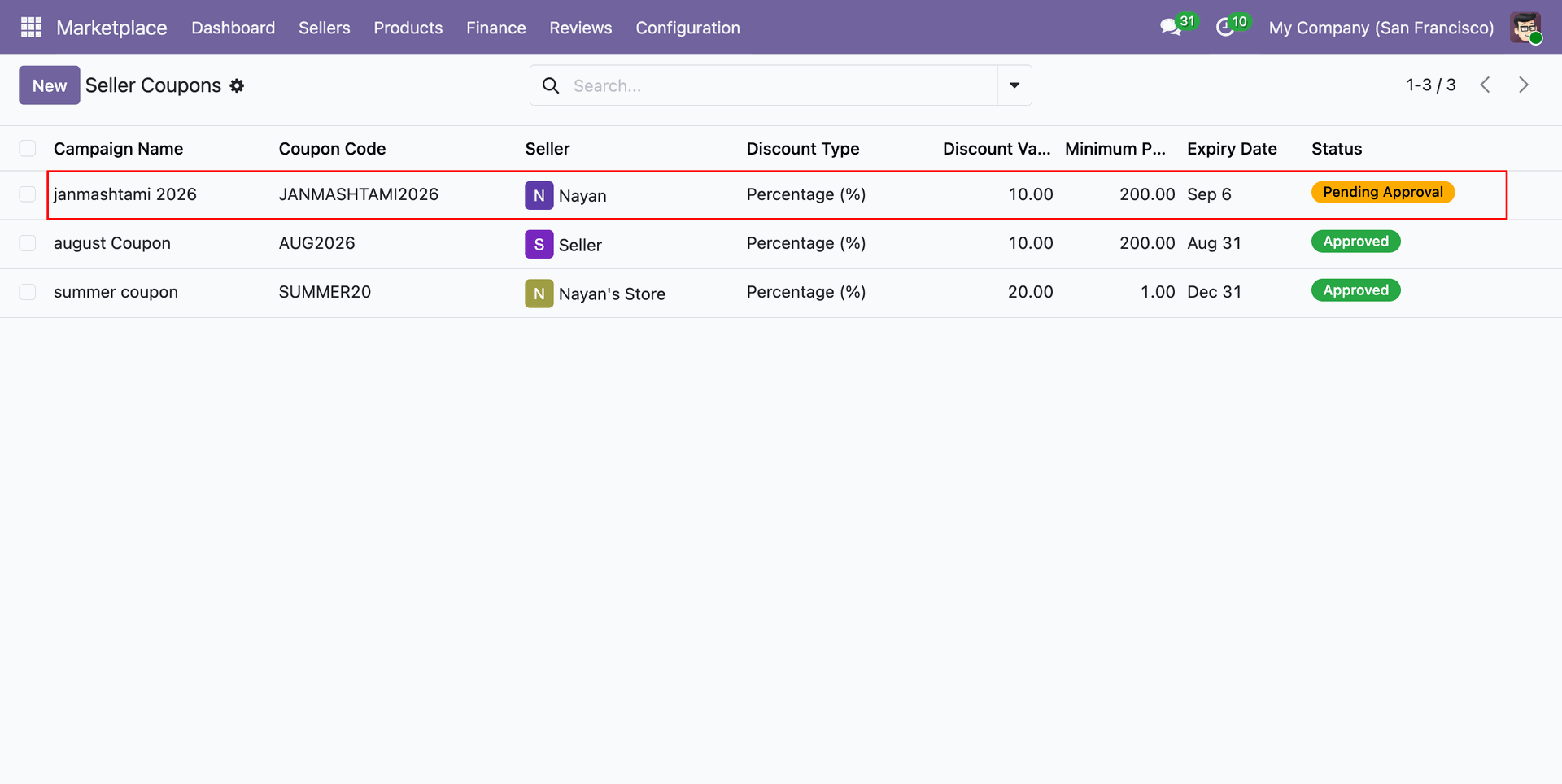1562x784 pixels.
Task: Click the S avatar next to Seller
Action: [539, 244]
